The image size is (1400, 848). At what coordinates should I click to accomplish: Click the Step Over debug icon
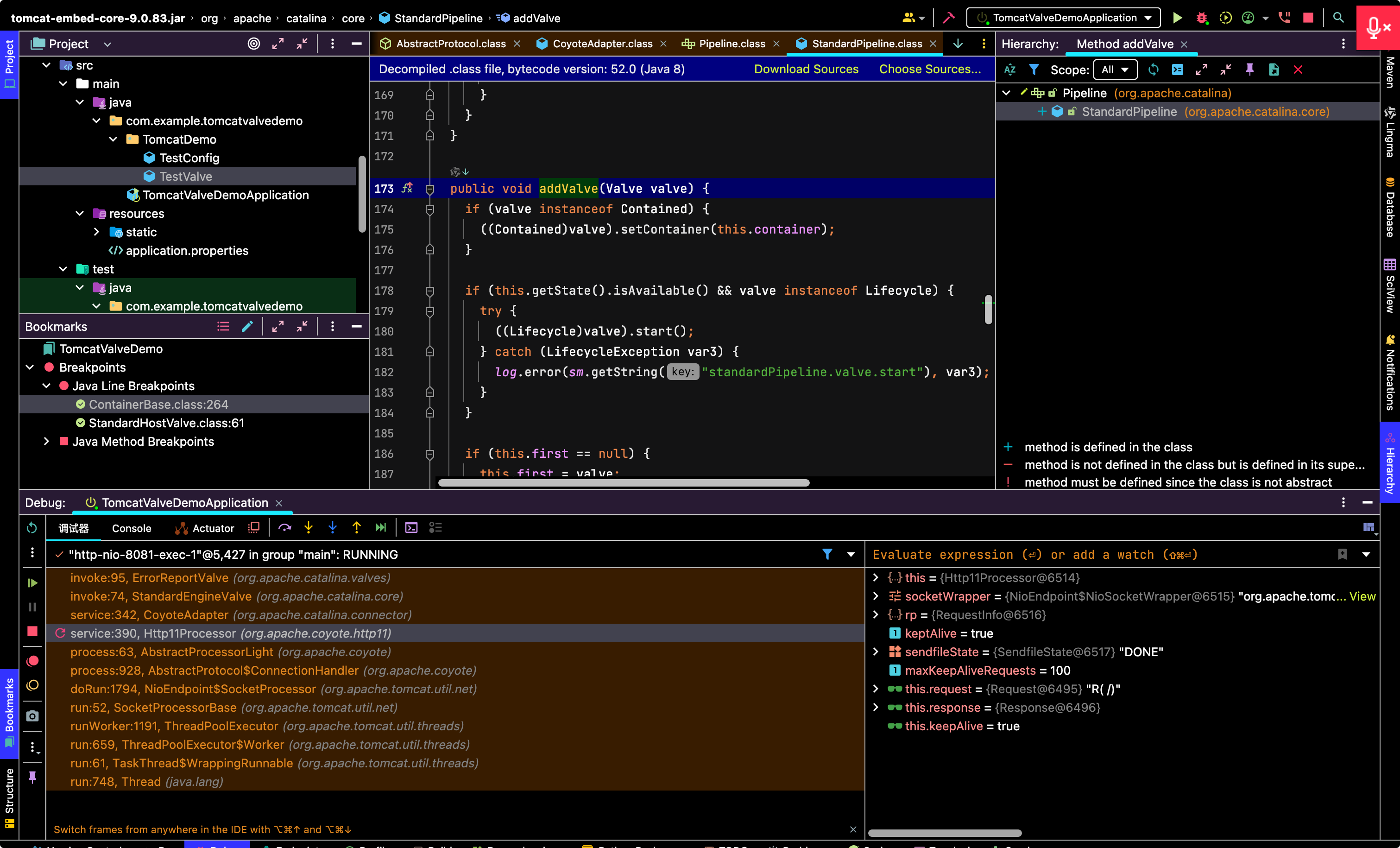coord(284,528)
